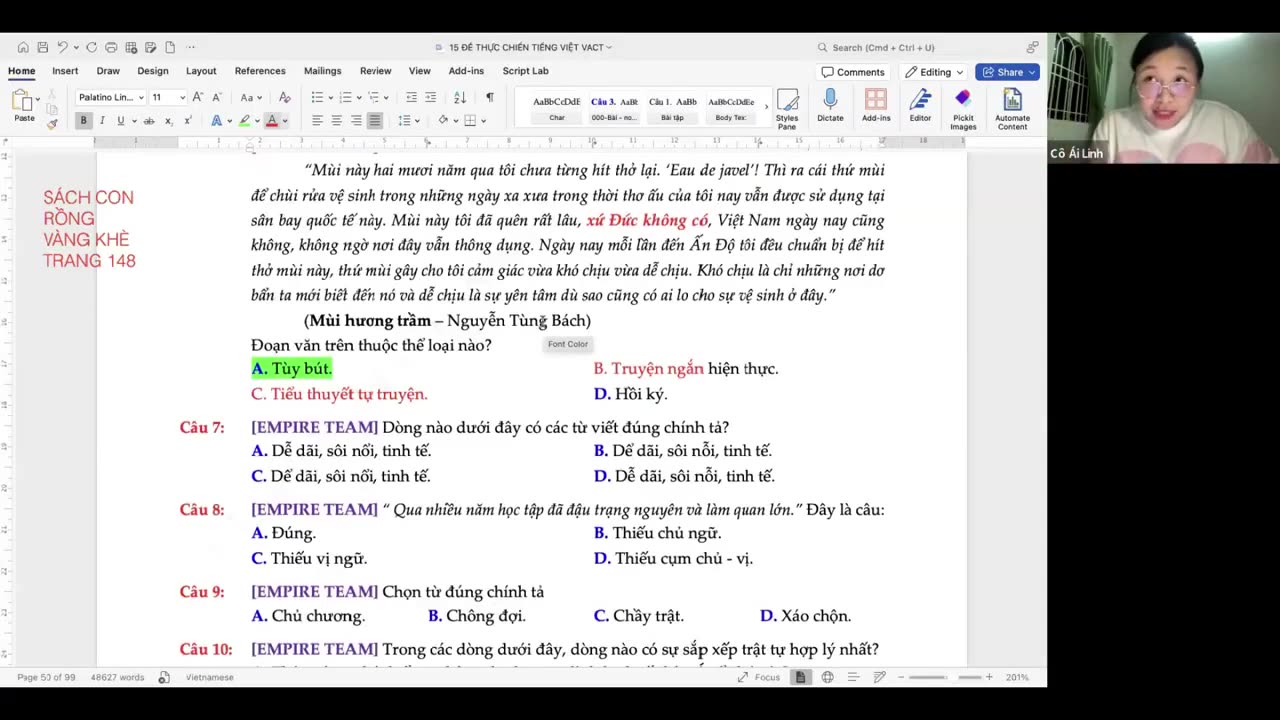Click the green Text Highlight Color button
Screen dimensions: 1280x720
coord(244,120)
